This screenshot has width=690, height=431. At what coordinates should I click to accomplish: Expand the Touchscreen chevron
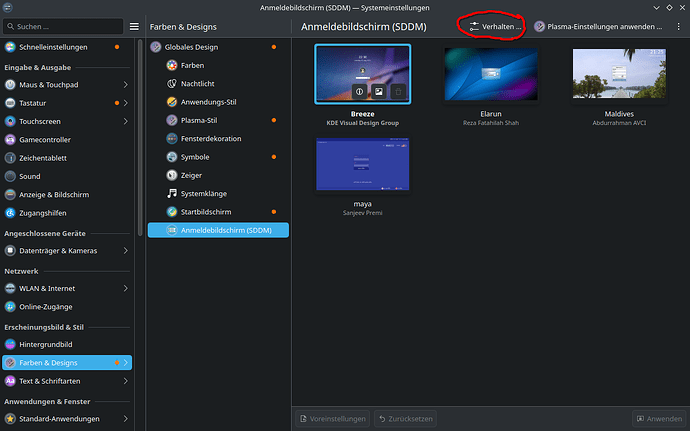coord(125,121)
